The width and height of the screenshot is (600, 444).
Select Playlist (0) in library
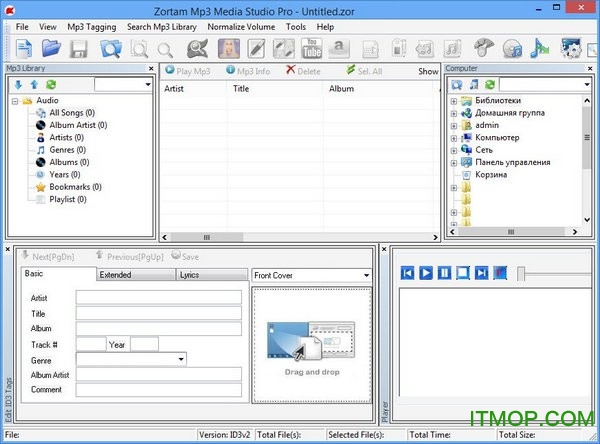(x=68, y=199)
